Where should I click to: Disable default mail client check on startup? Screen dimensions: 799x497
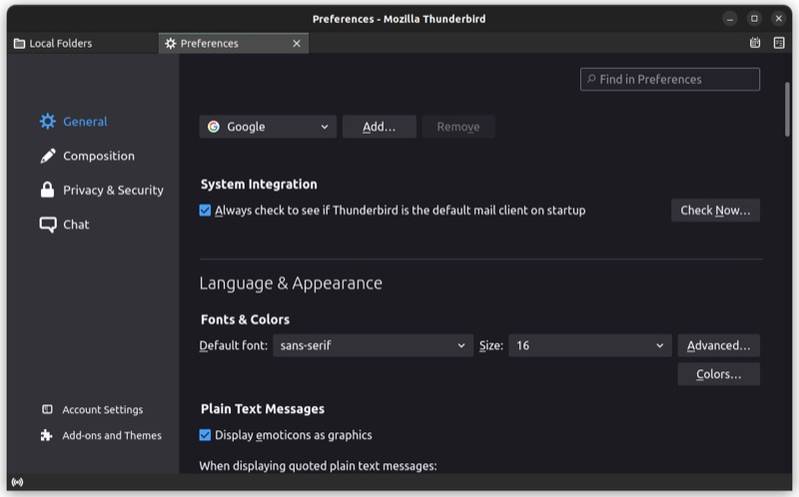205,211
